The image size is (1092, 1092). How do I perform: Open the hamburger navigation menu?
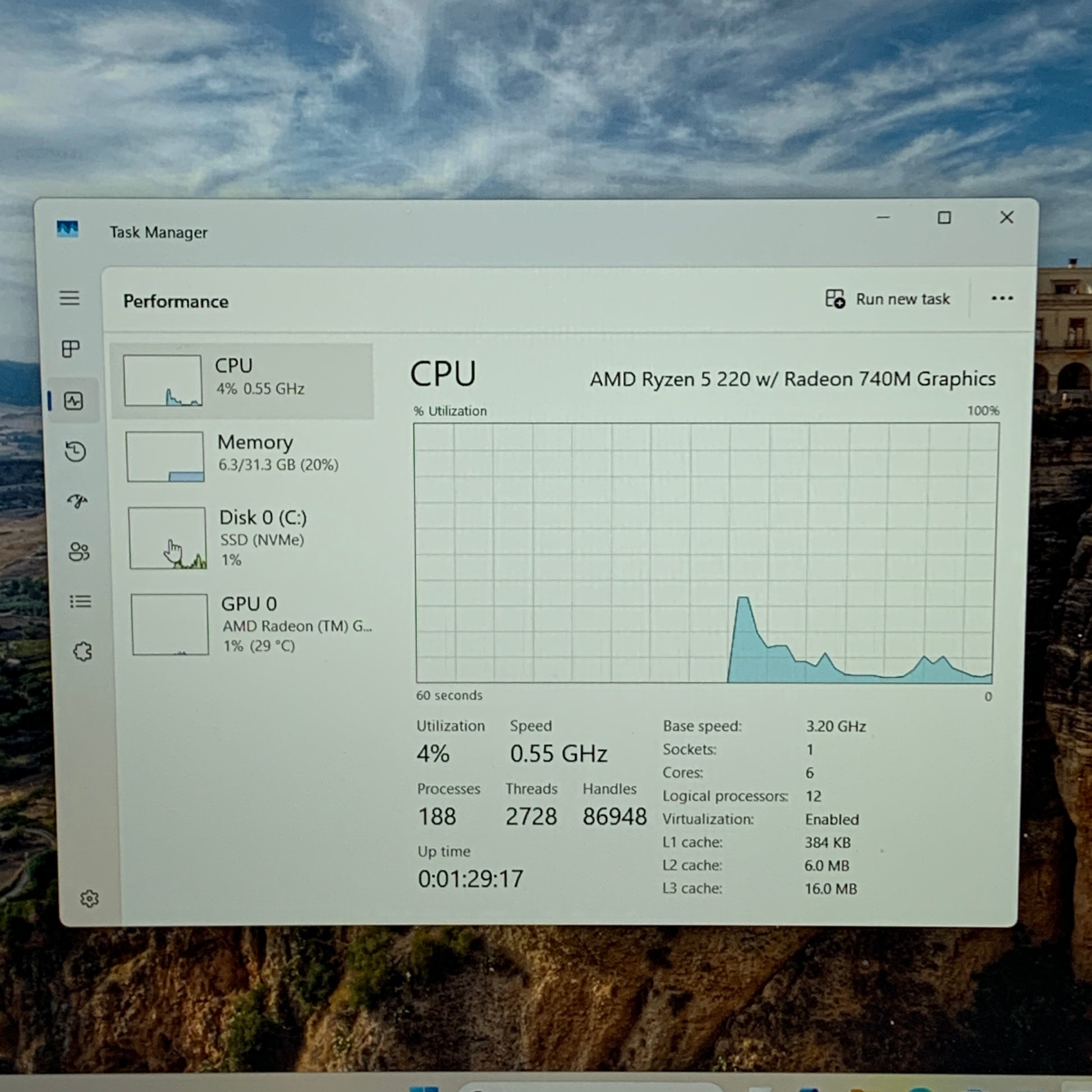tap(70, 298)
